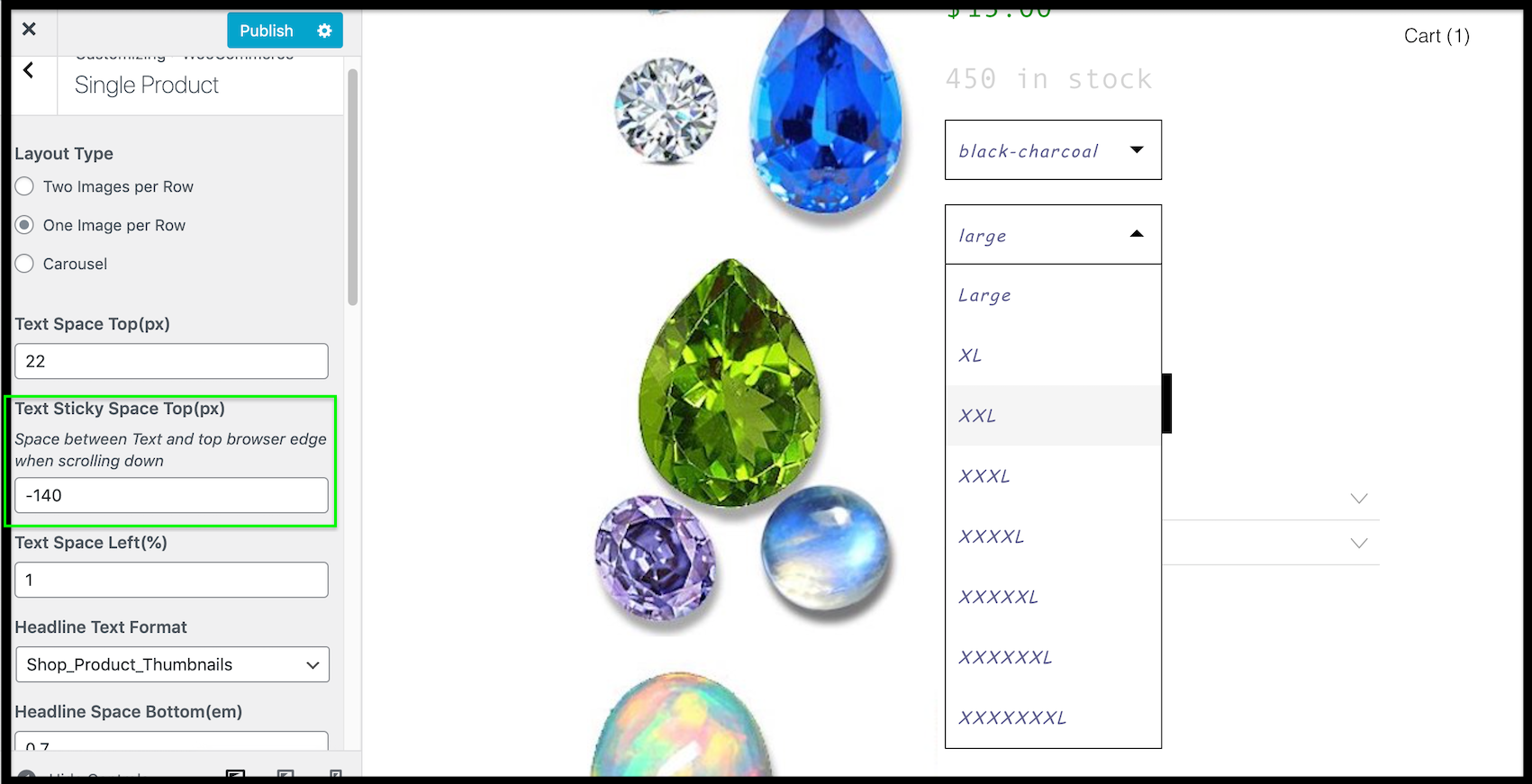Open Headline Text Format dropdown

point(172,664)
